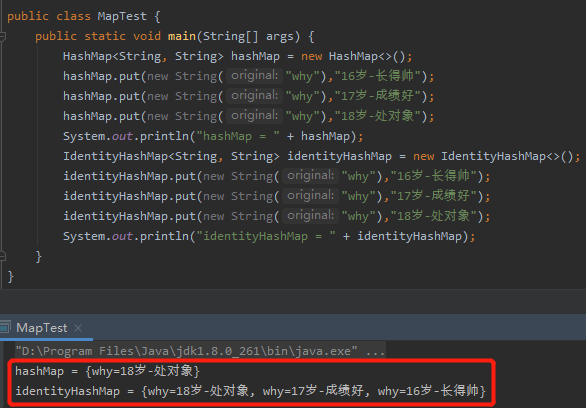Click original: hint on first hashMap.put line

255,76
